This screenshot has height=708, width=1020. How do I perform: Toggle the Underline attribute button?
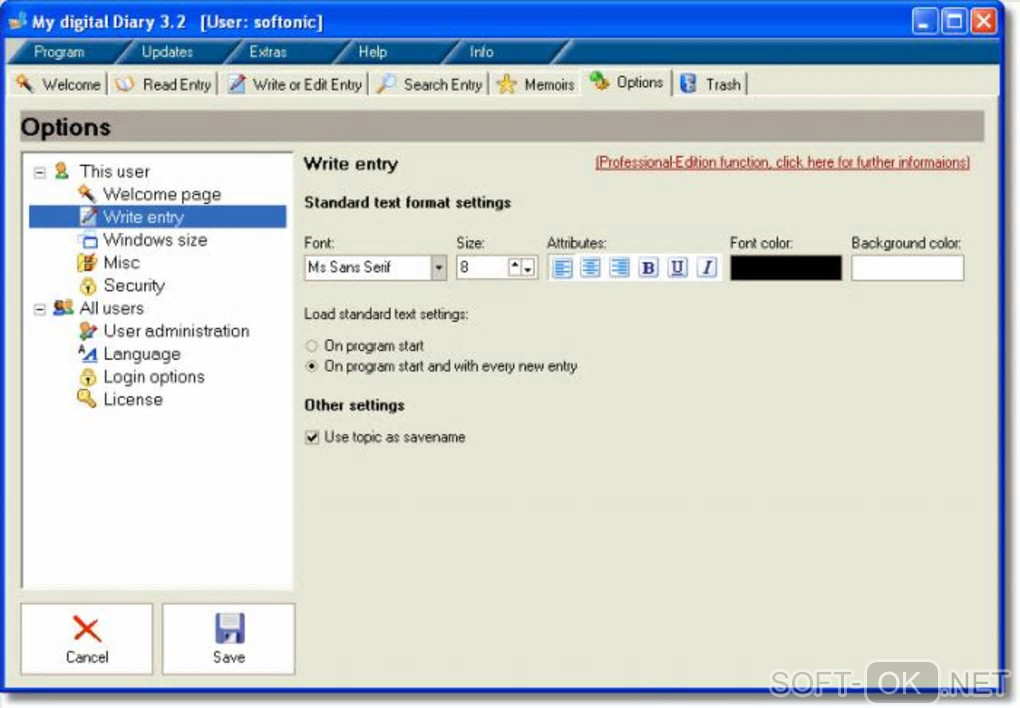tap(678, 267)
